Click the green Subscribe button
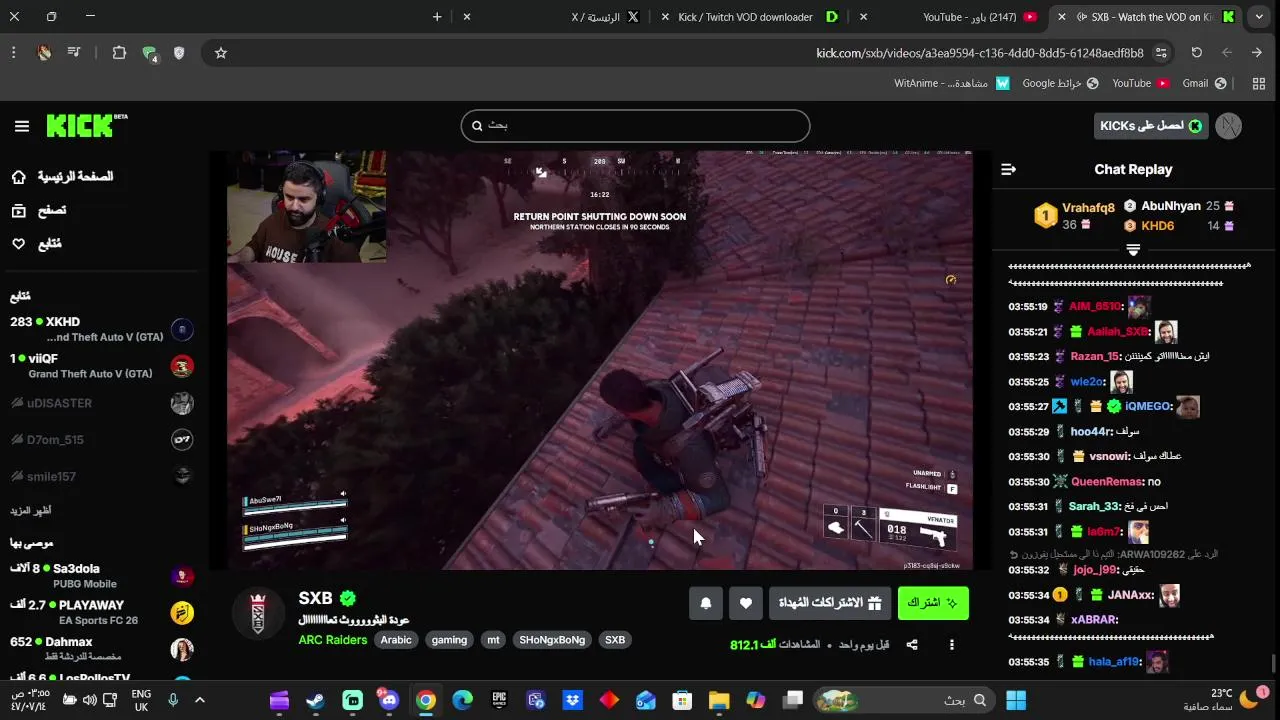 pyautogui.click(x=933, y=603)
